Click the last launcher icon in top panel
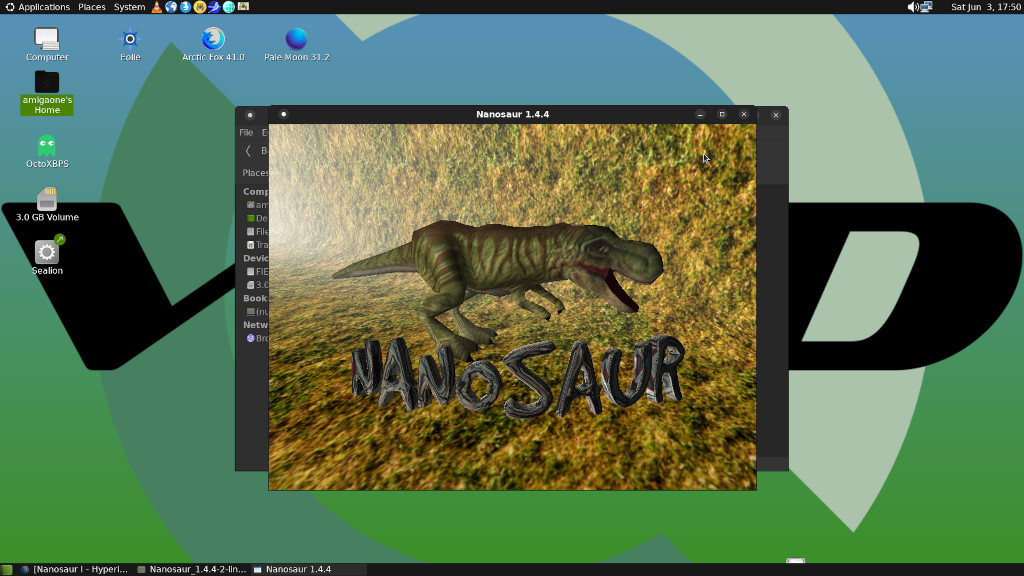 pyautogui.click(x=243, y=7)
